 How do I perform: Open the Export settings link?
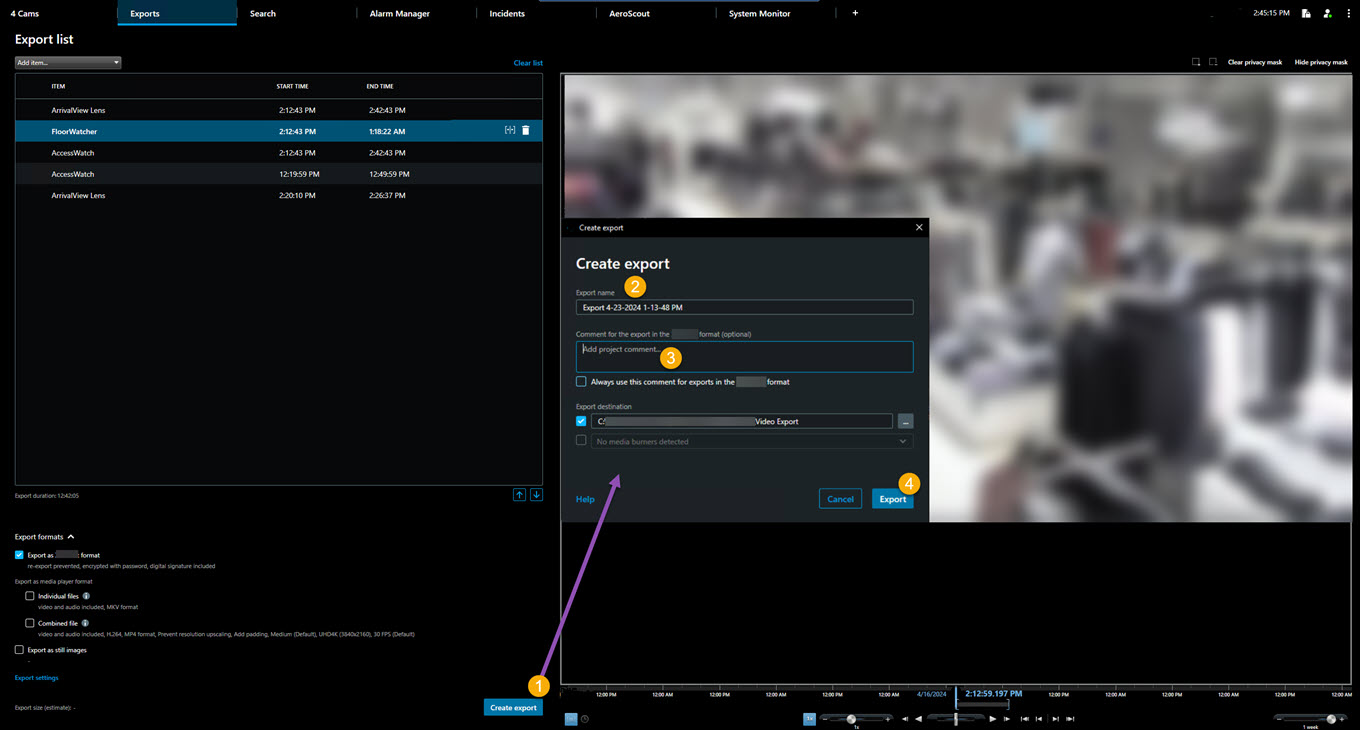click(37, 678)
